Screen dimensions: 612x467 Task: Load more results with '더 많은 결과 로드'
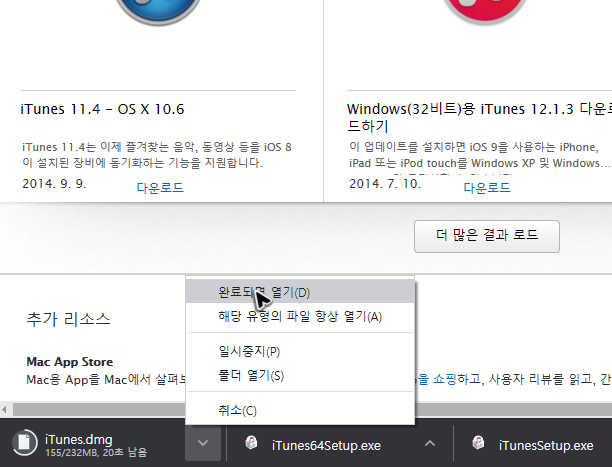(487, 236)
